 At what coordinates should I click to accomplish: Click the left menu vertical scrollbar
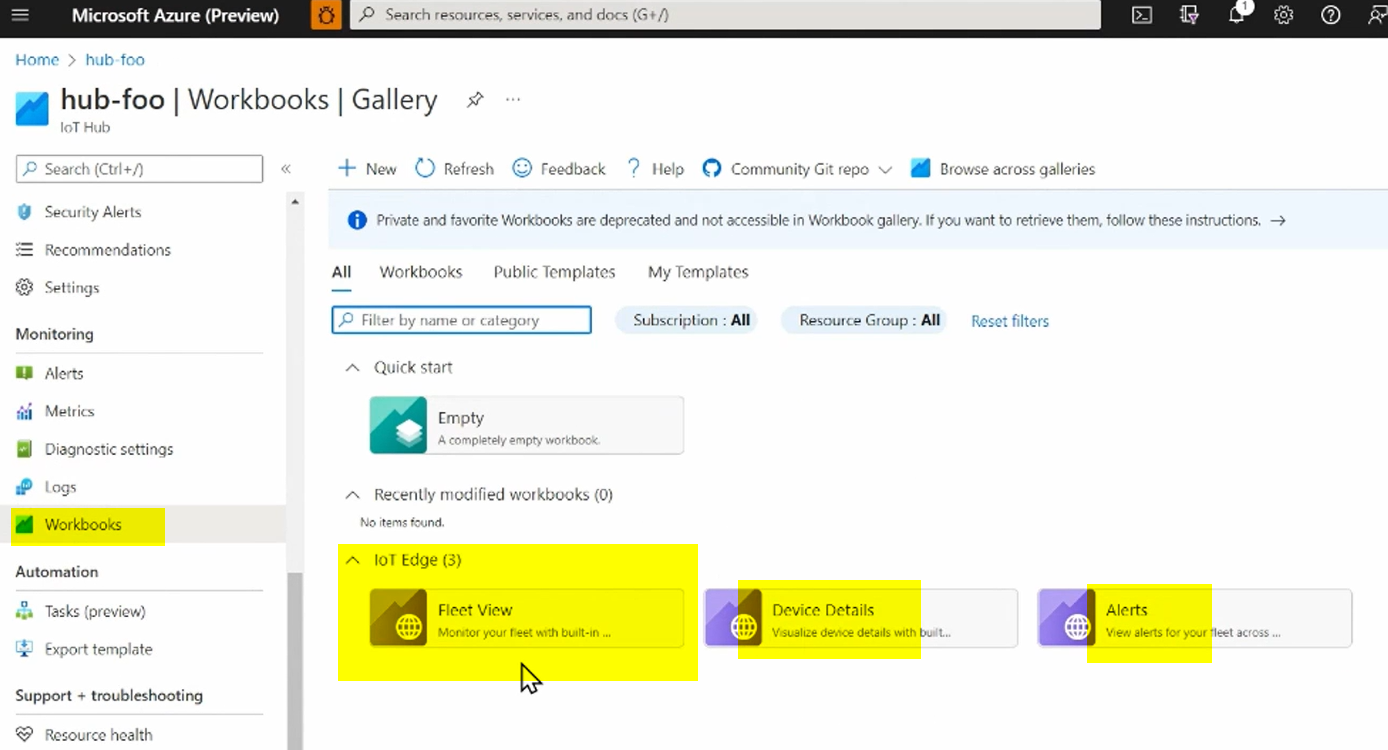pos(294,660)
